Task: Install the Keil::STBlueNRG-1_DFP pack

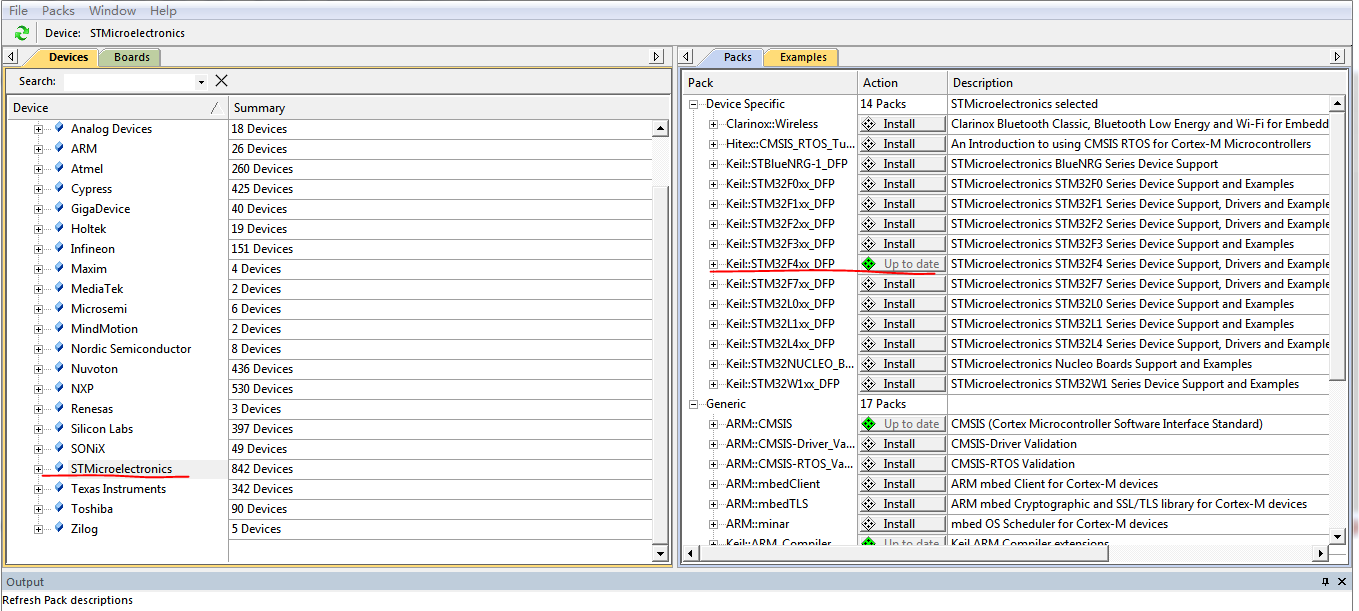Action: coord(901,164)
